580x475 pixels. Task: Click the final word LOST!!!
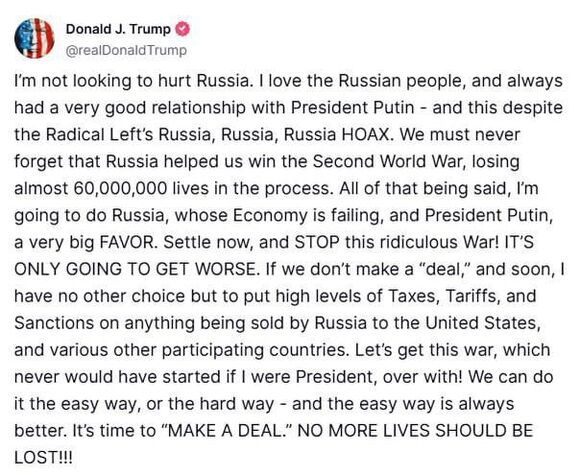43,457
